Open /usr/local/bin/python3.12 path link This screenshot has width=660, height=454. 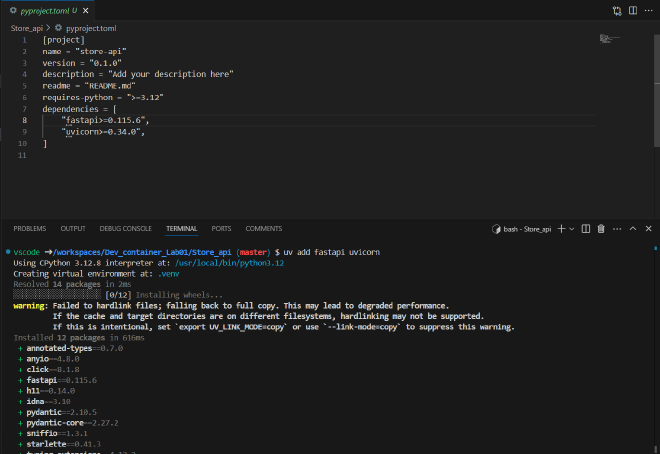(x=229, y=263)
